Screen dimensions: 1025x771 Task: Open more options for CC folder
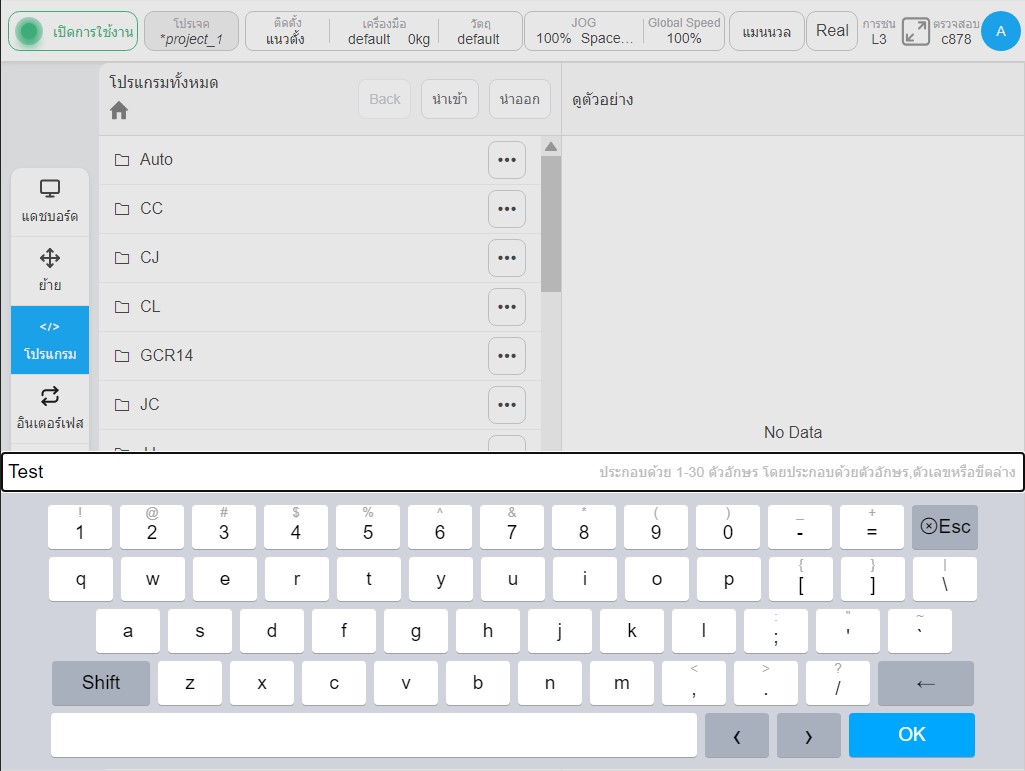(x=507, y=209)
